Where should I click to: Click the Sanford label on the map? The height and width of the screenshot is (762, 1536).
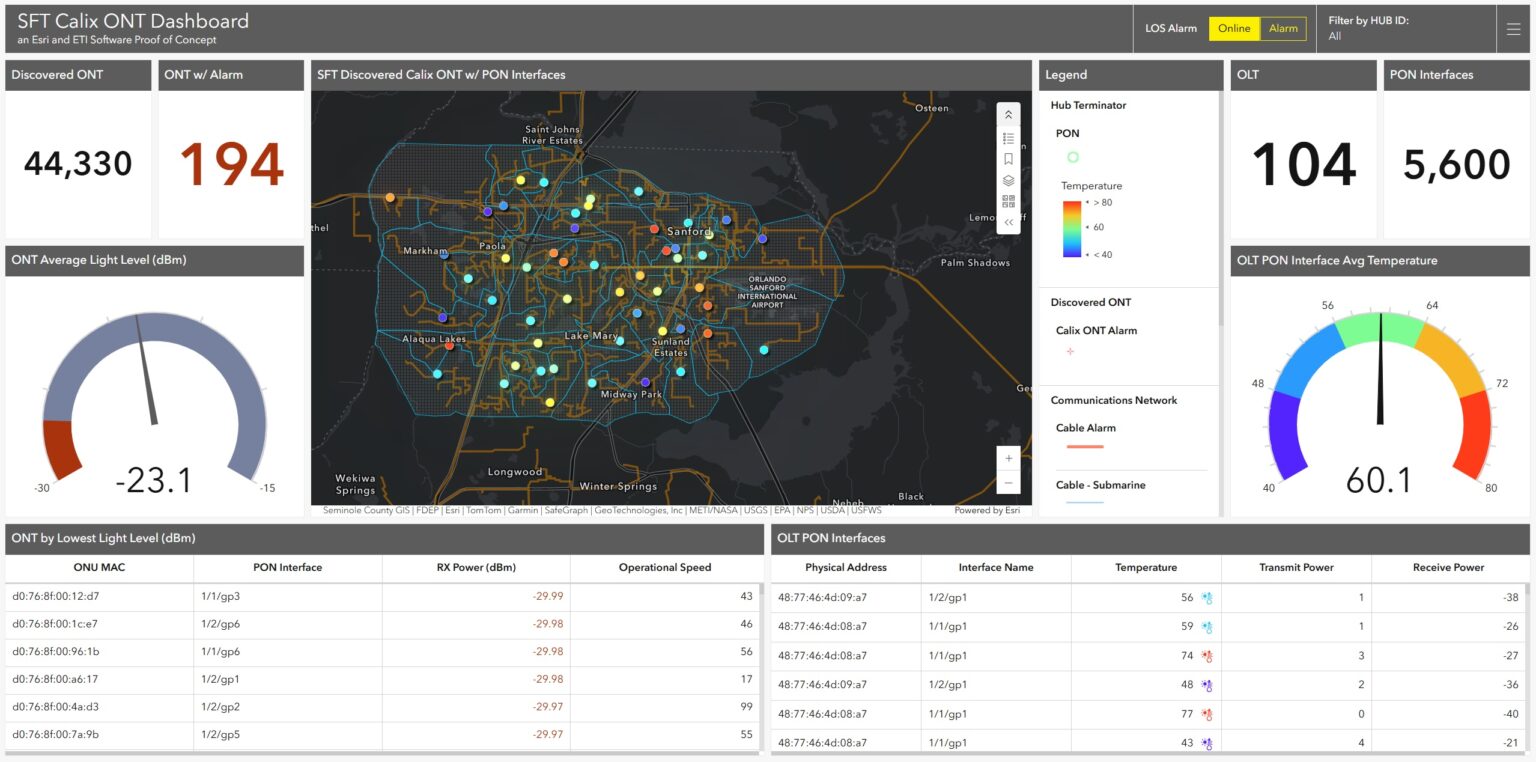pyautogui.click(x=689, y=232)
